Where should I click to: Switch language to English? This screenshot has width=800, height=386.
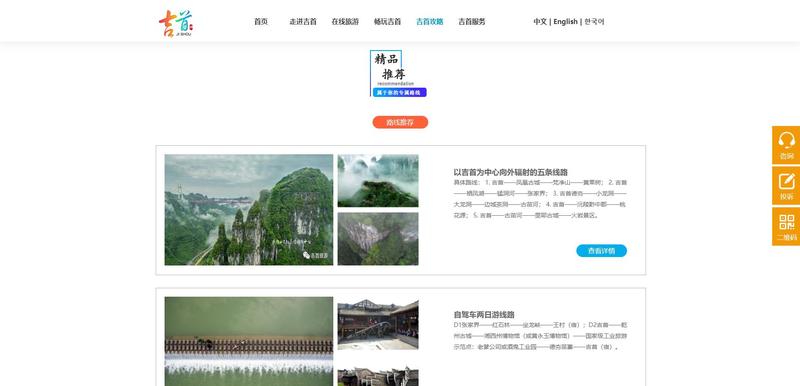tap(565, 21)
